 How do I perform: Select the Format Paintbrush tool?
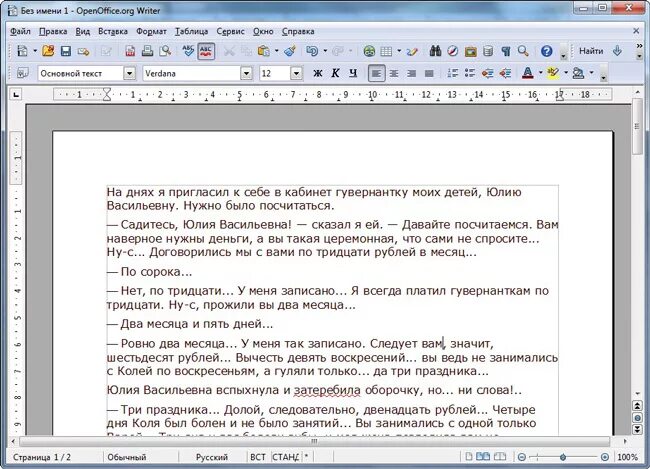(x=290, y=51)
